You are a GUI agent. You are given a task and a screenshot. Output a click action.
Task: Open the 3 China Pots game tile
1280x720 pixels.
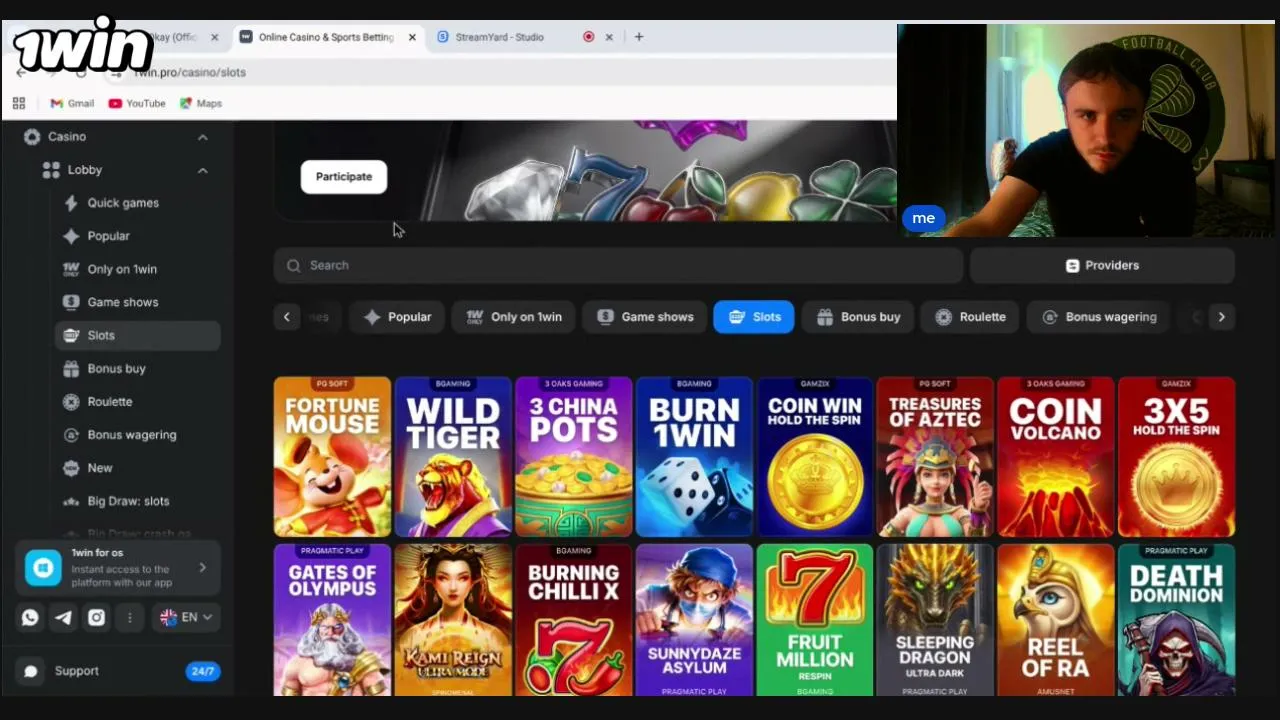(x=574, y=457)
